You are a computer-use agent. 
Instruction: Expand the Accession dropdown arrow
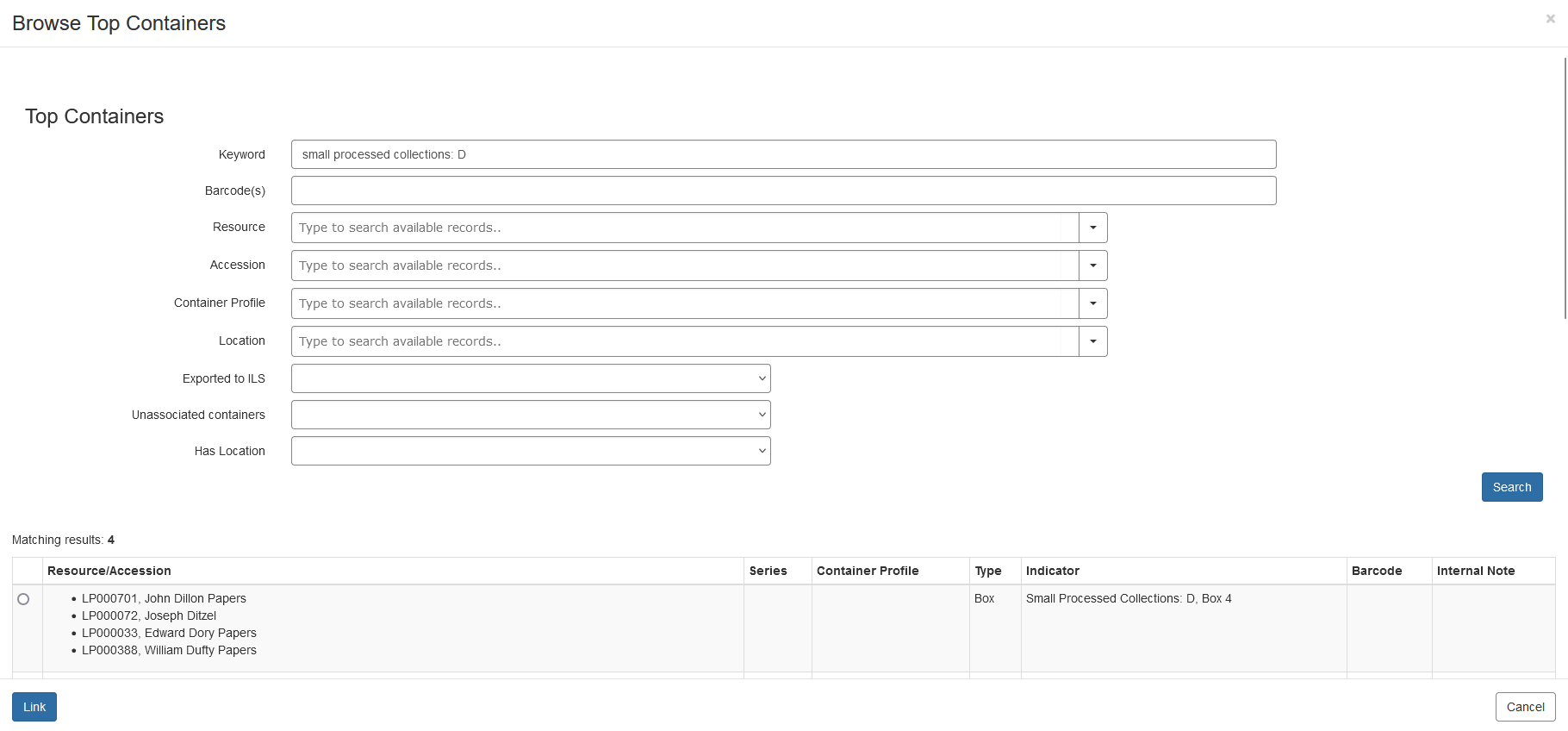click(x=1092, y=266)
